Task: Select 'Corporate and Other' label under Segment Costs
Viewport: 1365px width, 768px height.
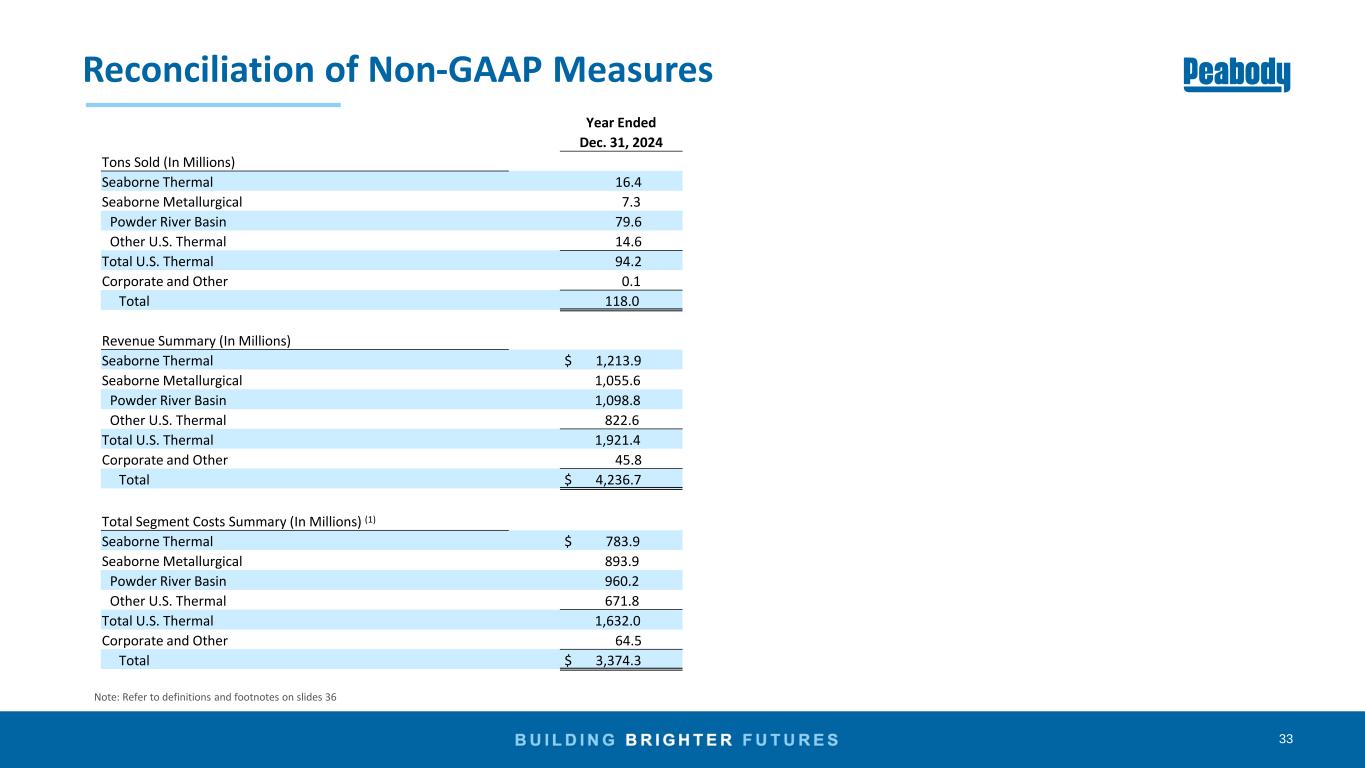Action: point(165,641)
